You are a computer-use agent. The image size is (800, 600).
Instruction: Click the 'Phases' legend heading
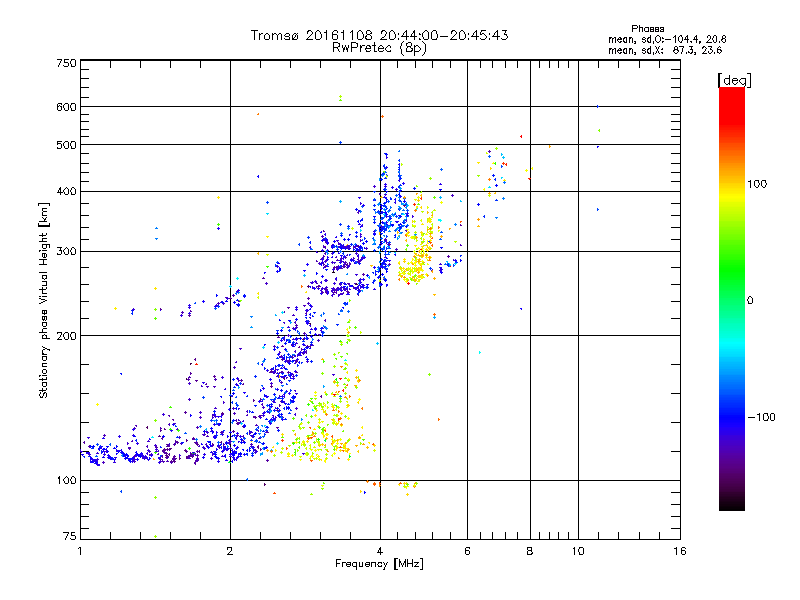click(x=647, y=29)
